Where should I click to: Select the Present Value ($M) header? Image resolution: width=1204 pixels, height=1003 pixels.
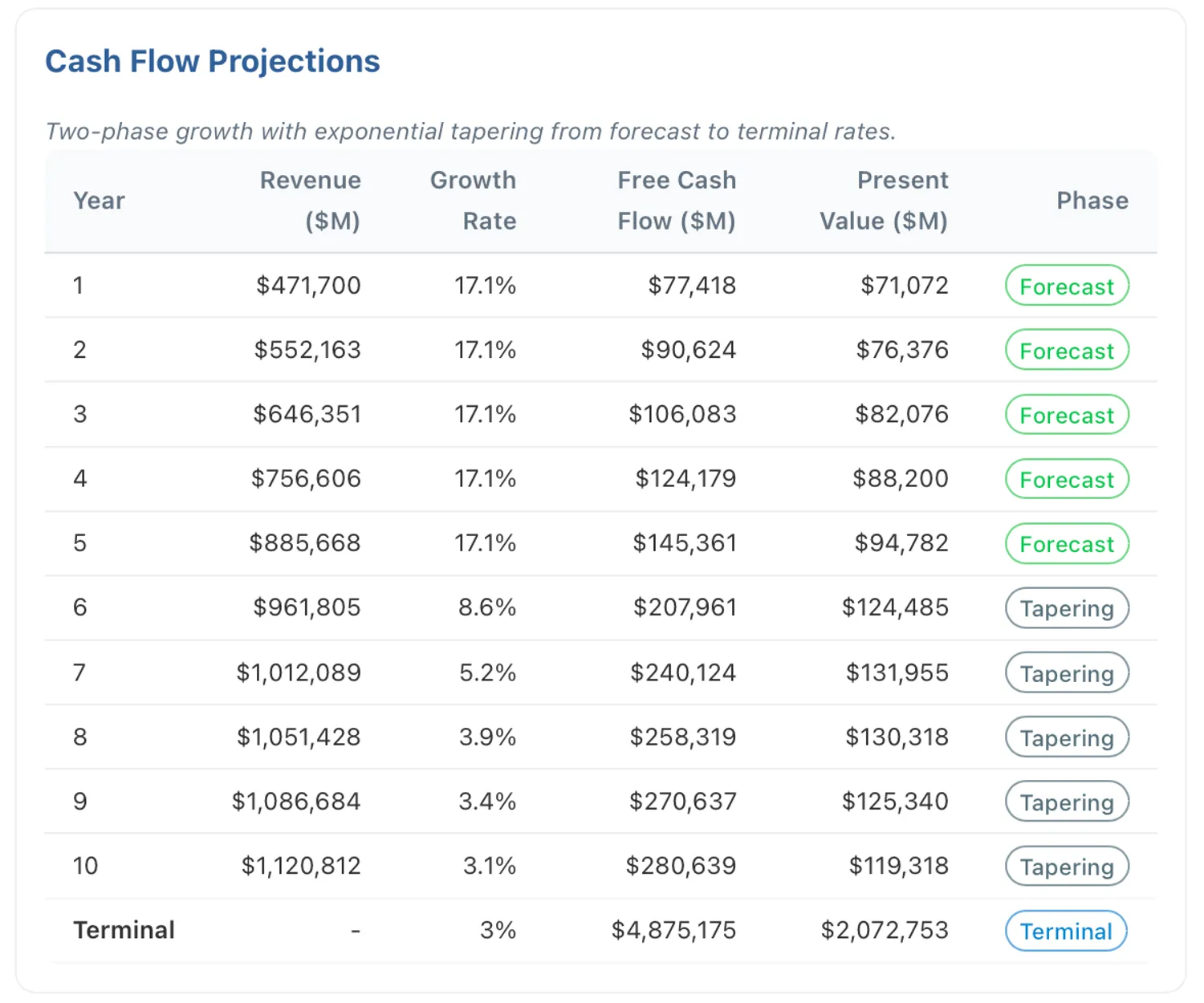pos(884,201)
